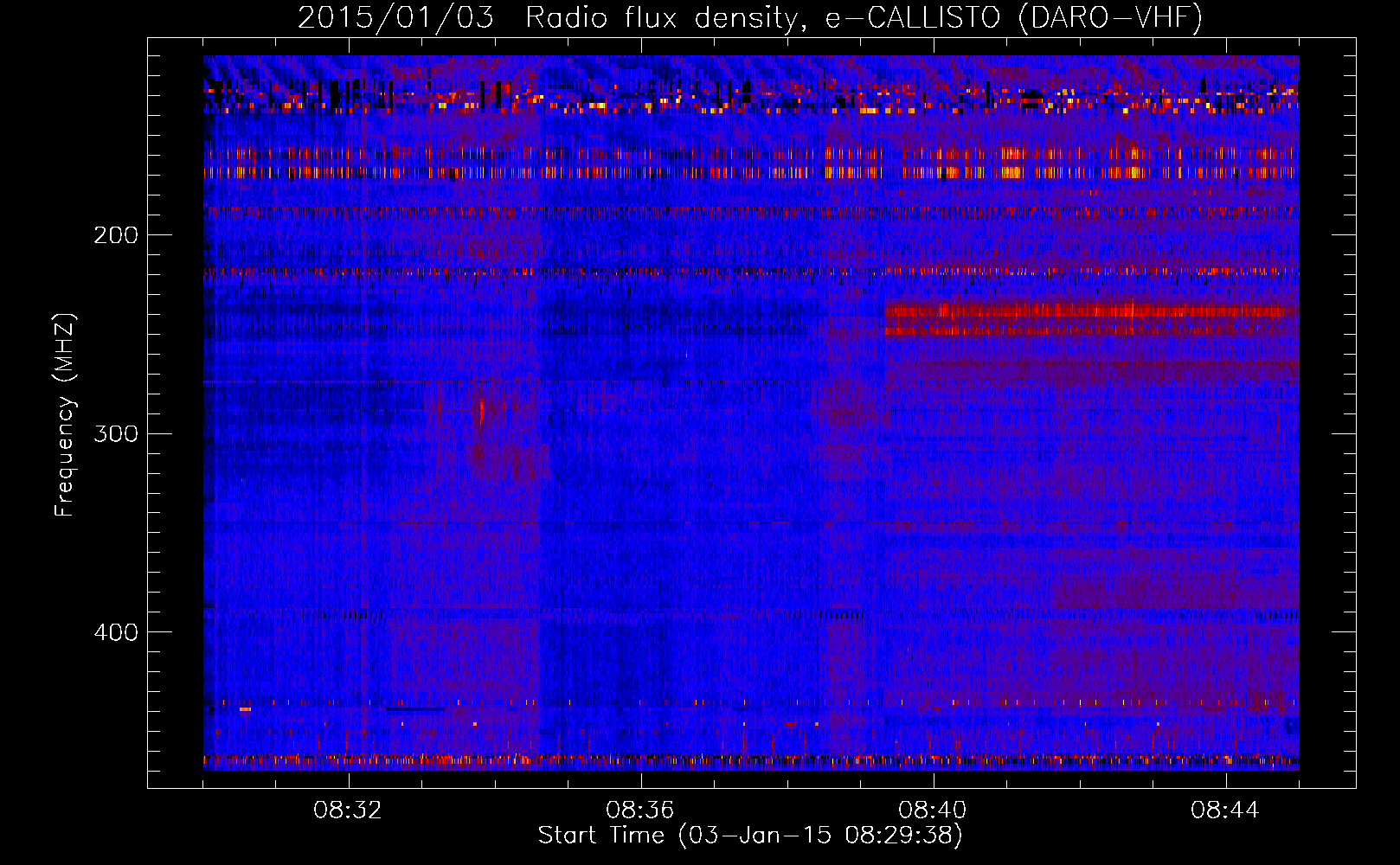
Task: Click the 300 frequency tick label
Action: click(116, 433)
